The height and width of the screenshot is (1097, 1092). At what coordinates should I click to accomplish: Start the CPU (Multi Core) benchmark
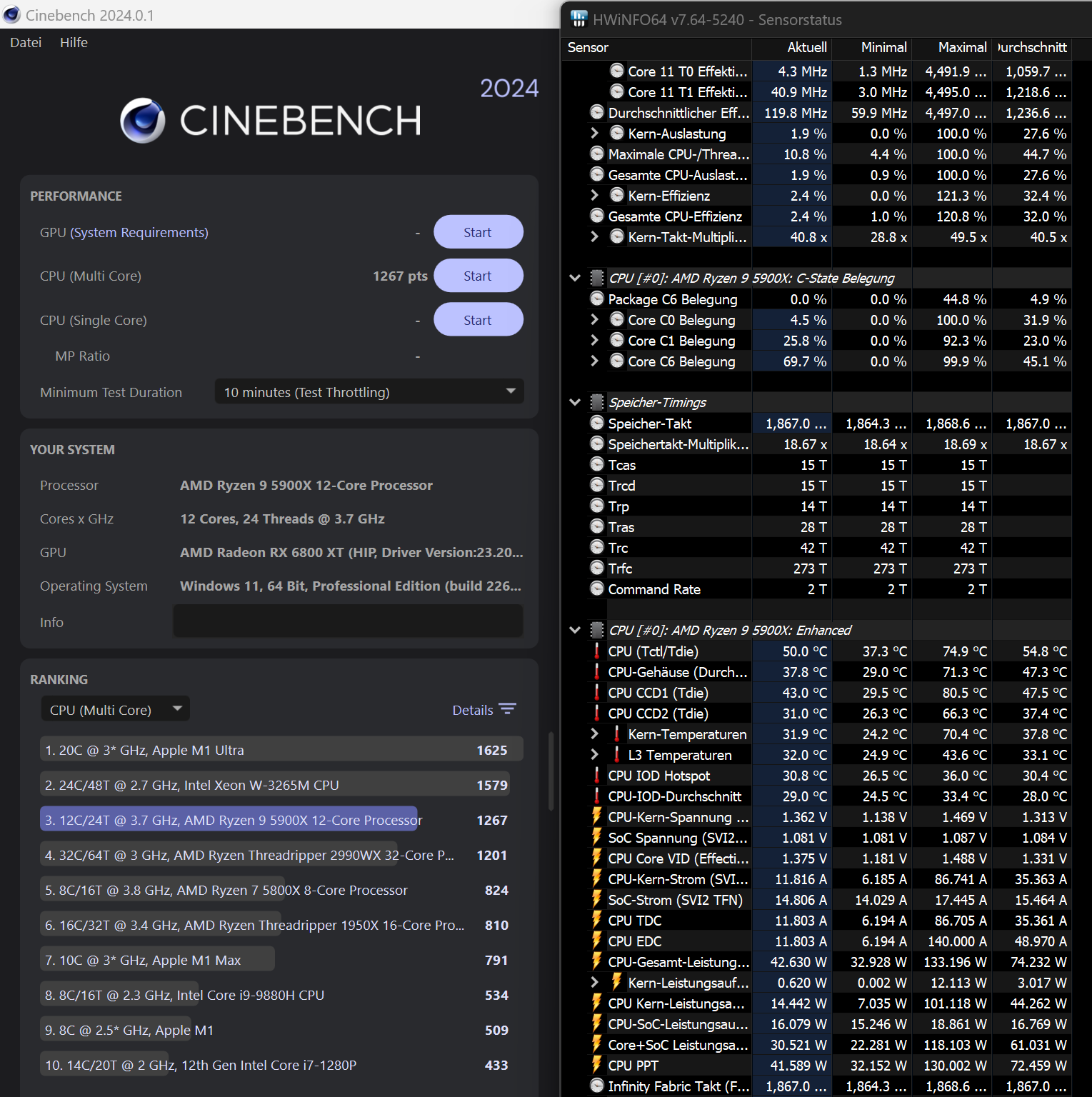point(479,276)
